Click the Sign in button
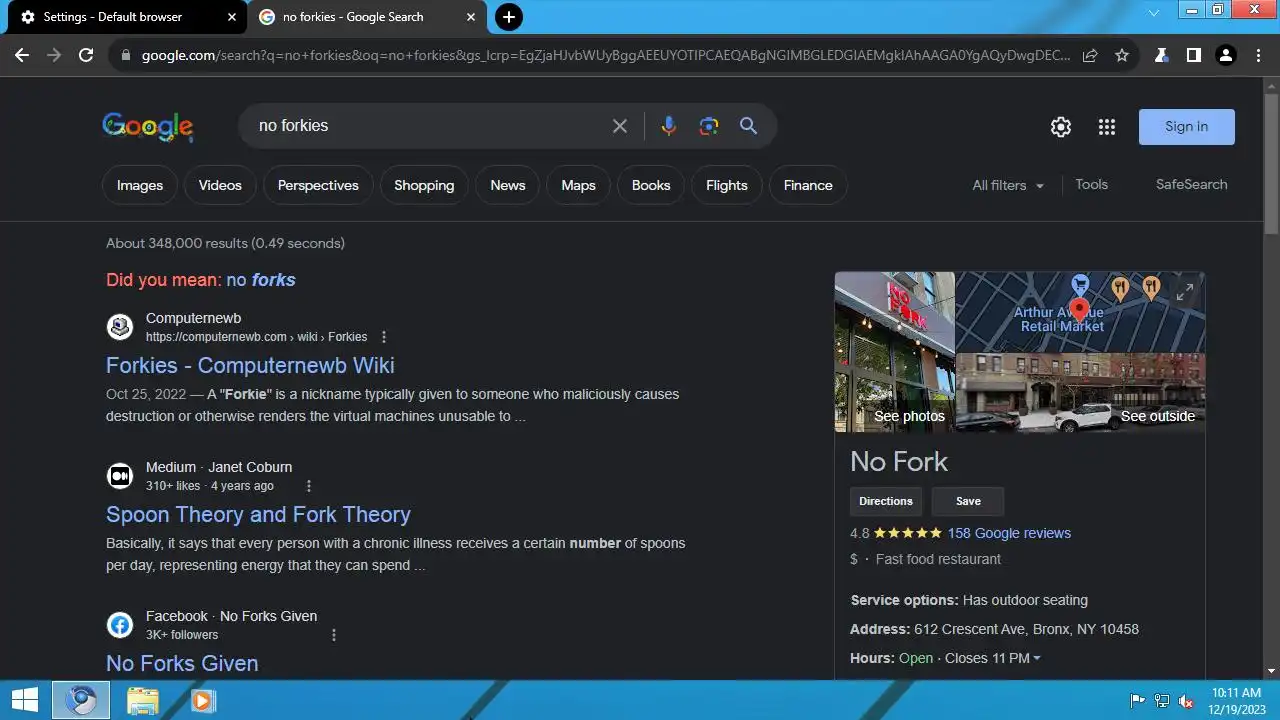The height and width of the screenshot is (720, 1280). (x=1186, y=127)
